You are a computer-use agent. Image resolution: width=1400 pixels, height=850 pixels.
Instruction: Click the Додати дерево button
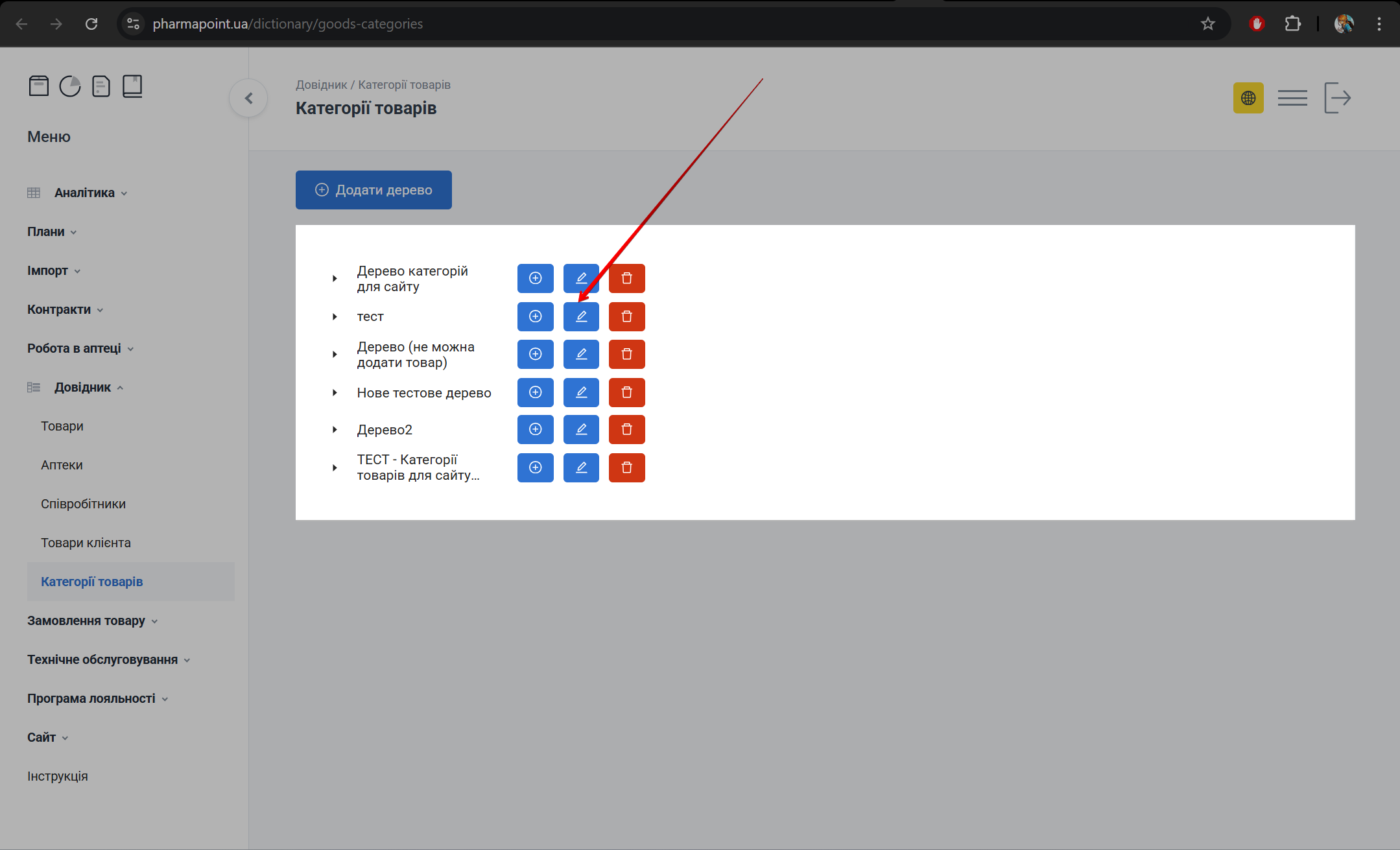(x=374, y=190)
